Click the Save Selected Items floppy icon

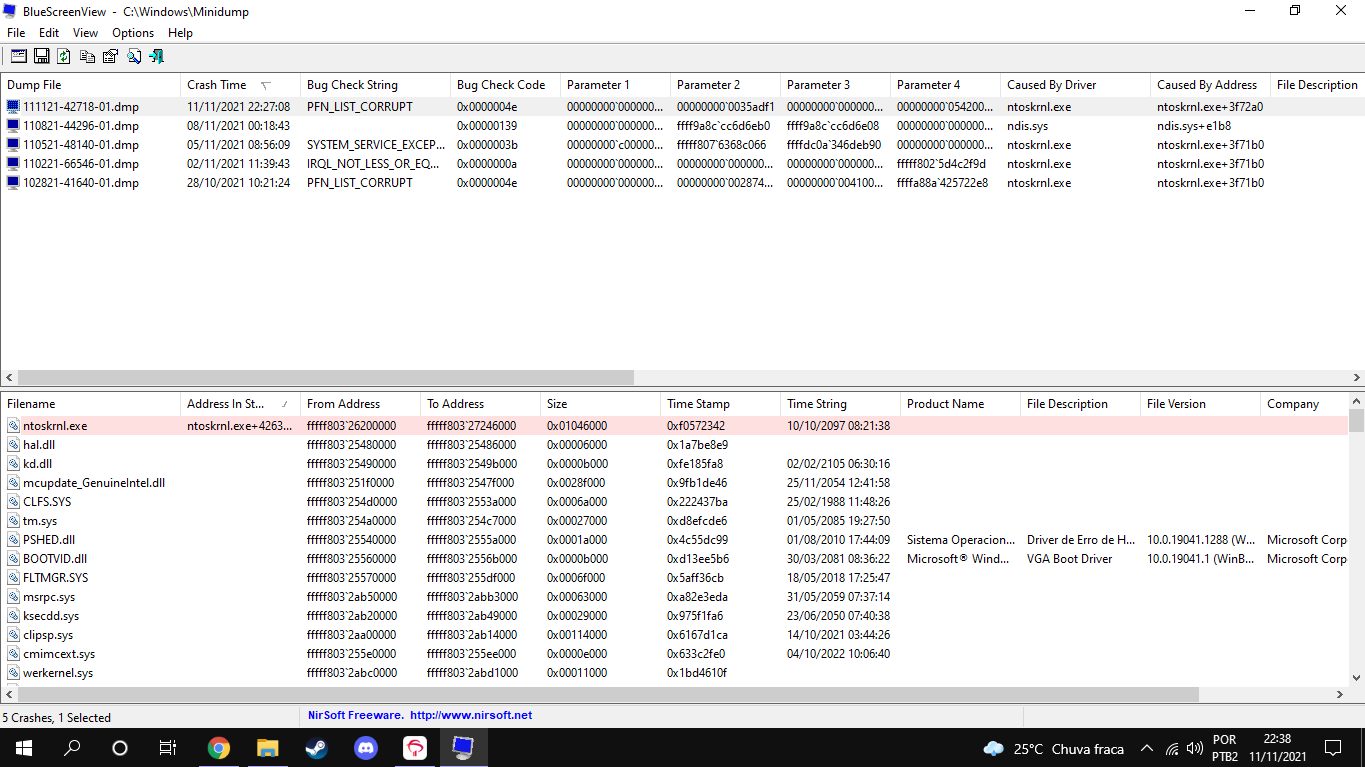41,56
